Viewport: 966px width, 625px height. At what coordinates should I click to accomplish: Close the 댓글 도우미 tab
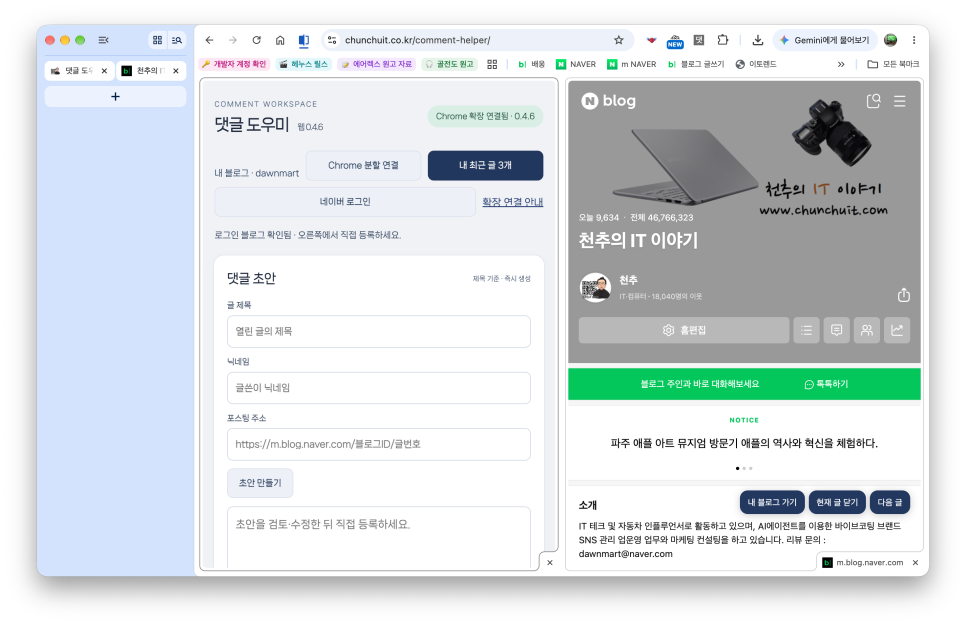pyautogui.click(x=104, y=71)
